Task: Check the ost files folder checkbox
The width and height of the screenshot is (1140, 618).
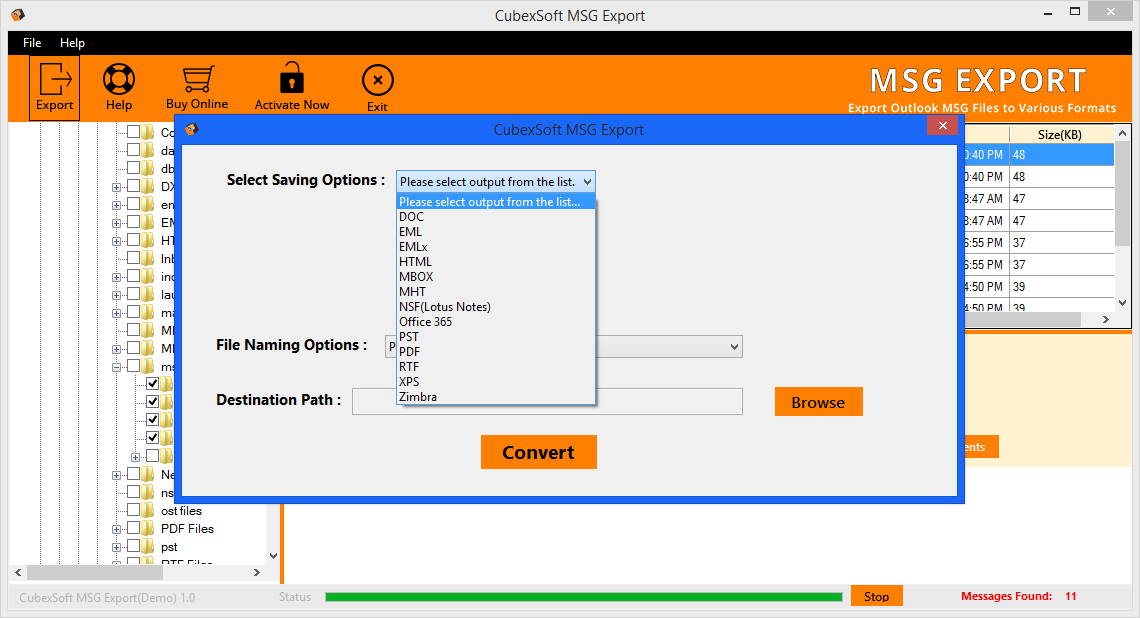Action: point(133,511)
